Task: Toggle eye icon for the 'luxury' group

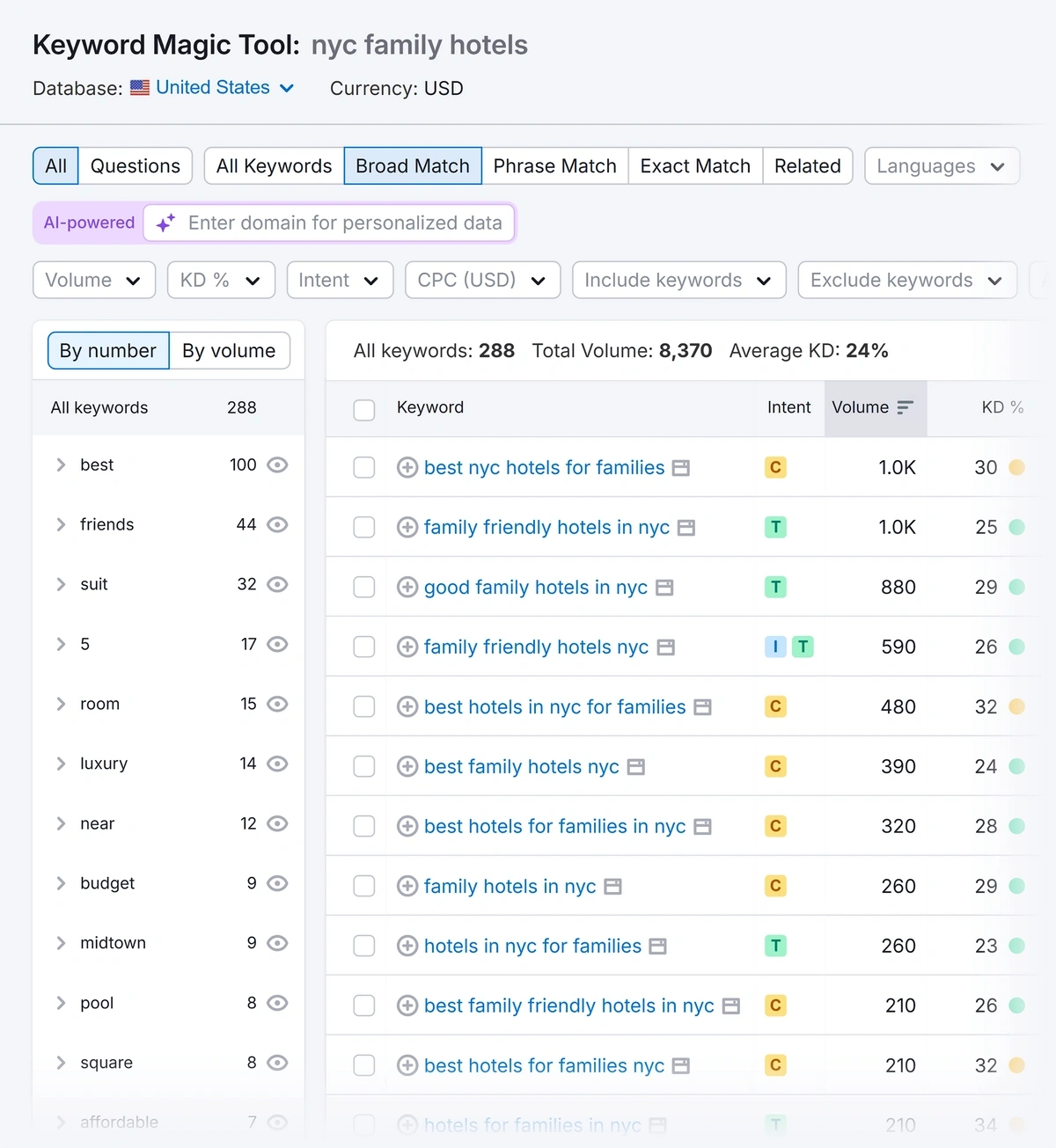Action: coord(277,764)
